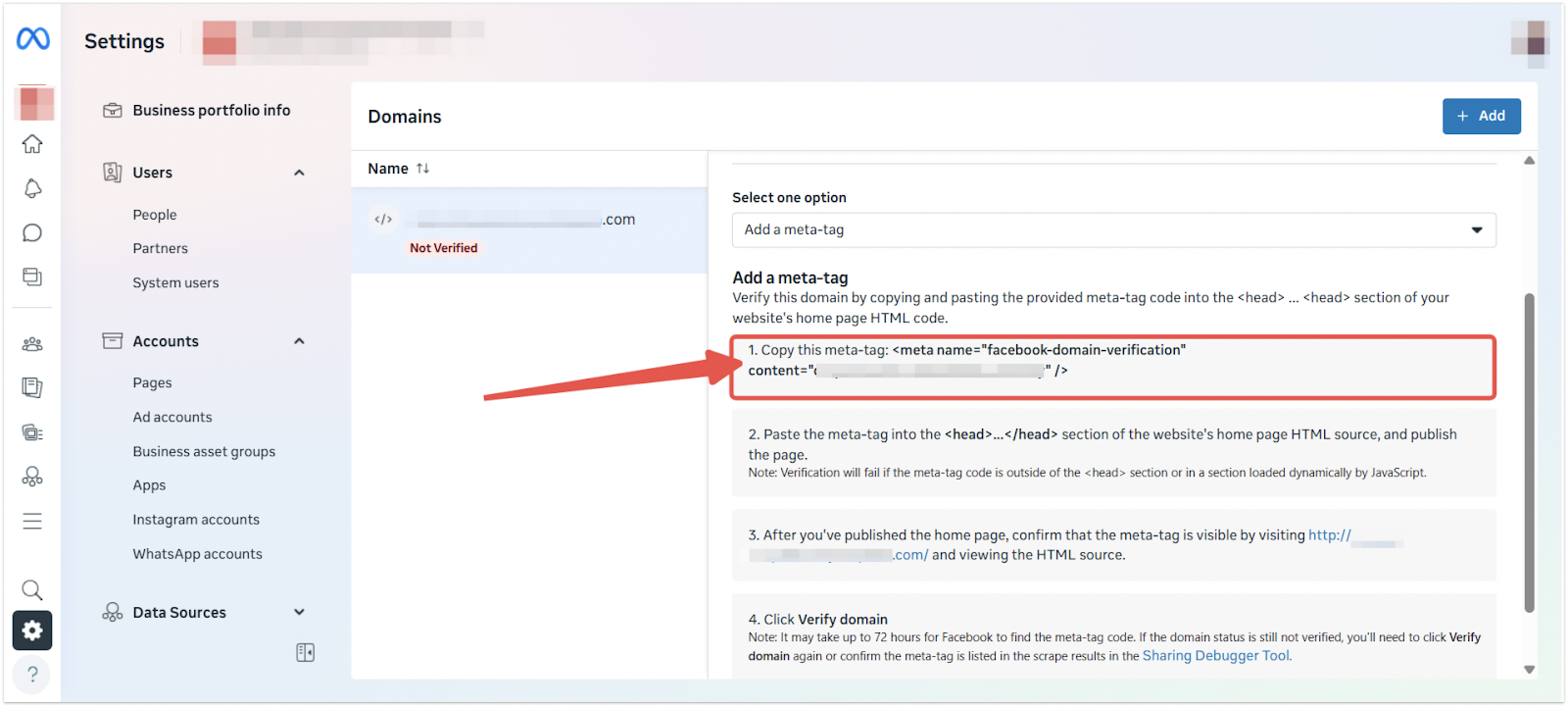Sort domains by Name arrows
1568x707 pixels.
click(x=422, y=169)
